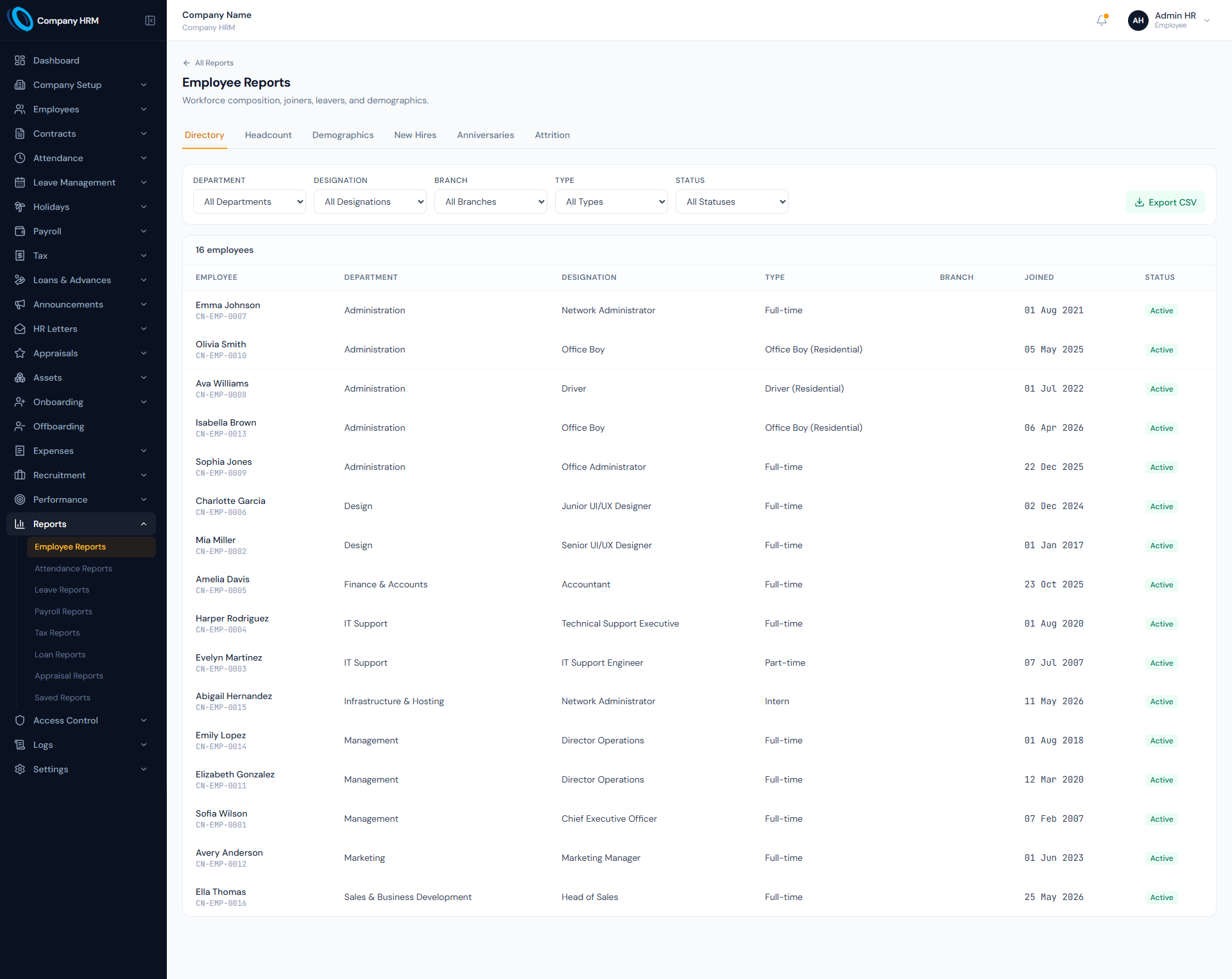Screen dimensions: 1232x979
Task: Click the Attendance clock icon
Action: (20, 158)
